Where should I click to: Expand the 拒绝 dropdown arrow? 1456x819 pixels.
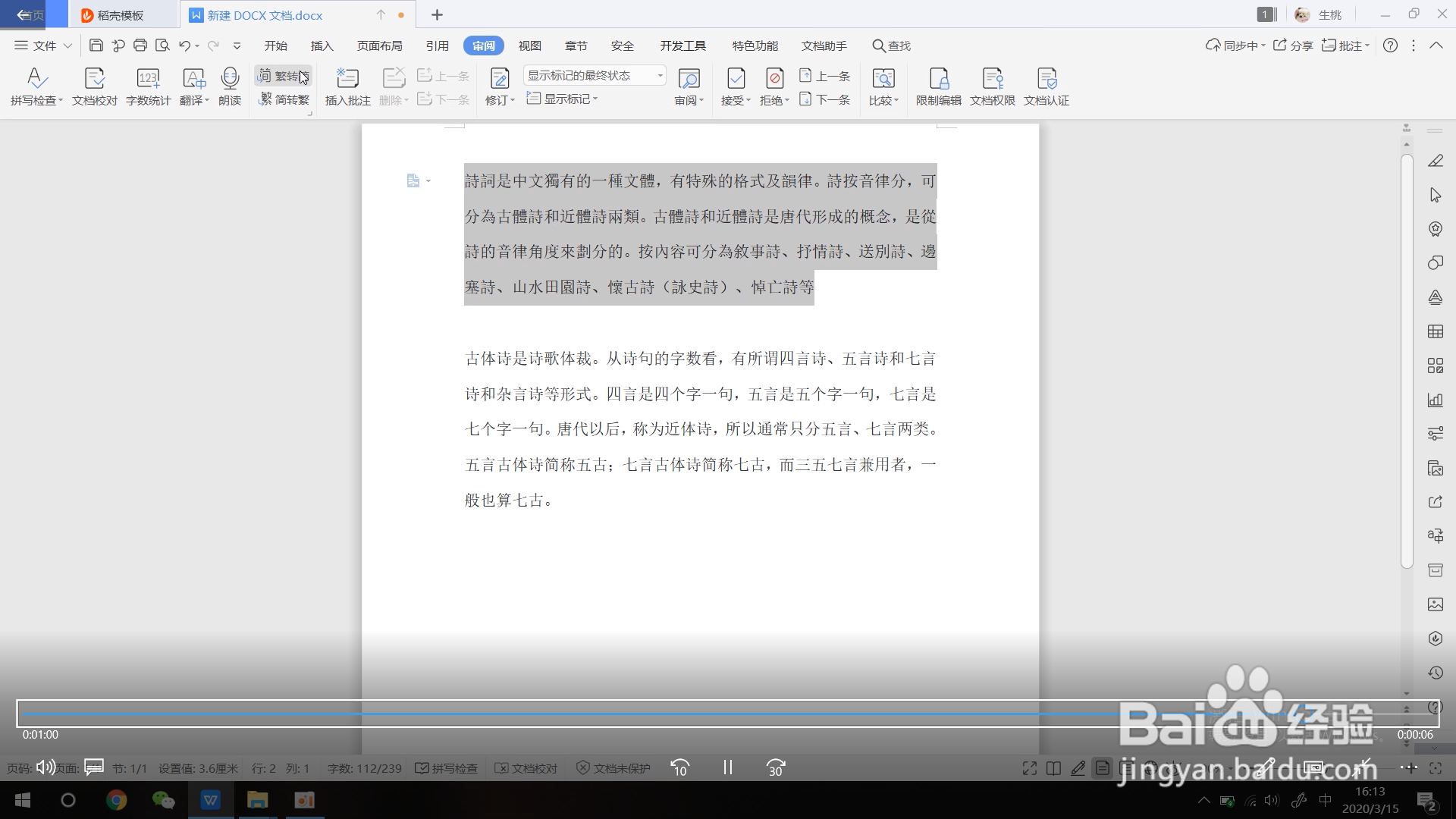click(x=787, y=100)
